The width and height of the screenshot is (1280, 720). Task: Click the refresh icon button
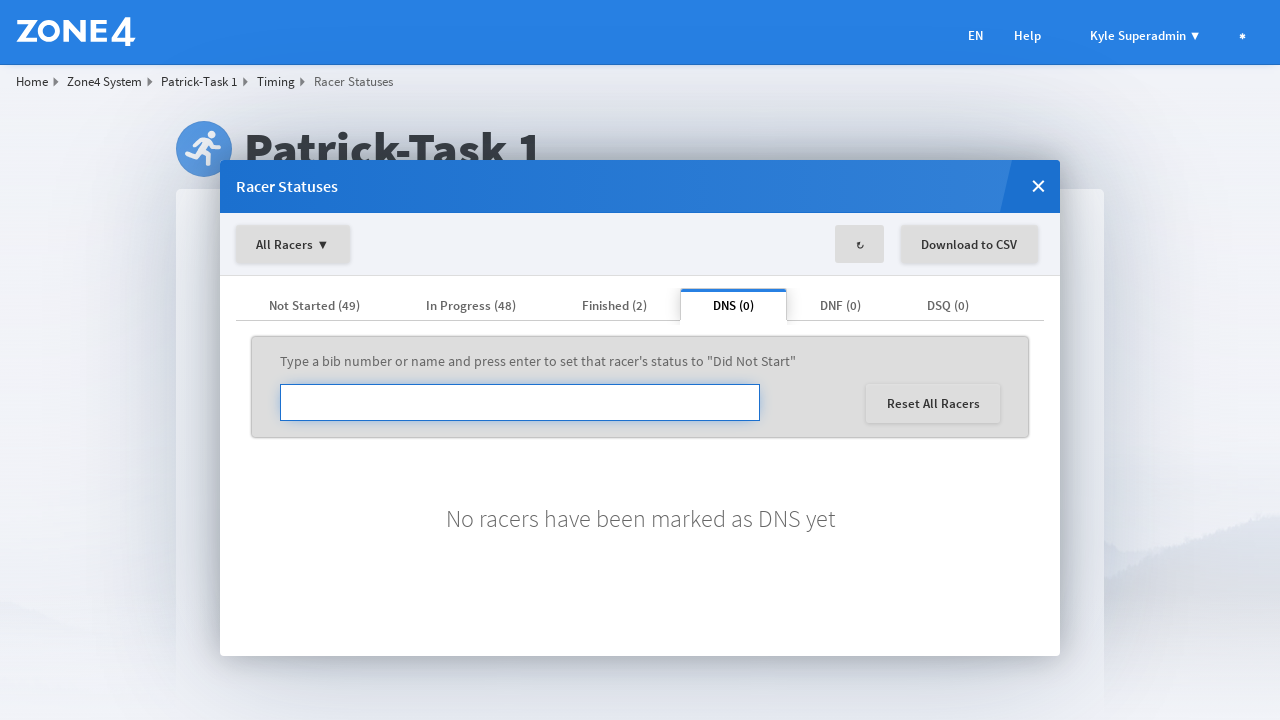pyautogui.click(x=859, y=244)
